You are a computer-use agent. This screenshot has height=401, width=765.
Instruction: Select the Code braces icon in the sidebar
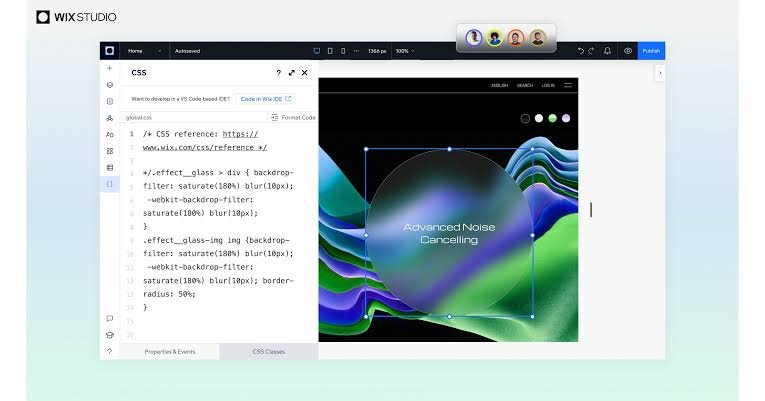click(110, 184)
